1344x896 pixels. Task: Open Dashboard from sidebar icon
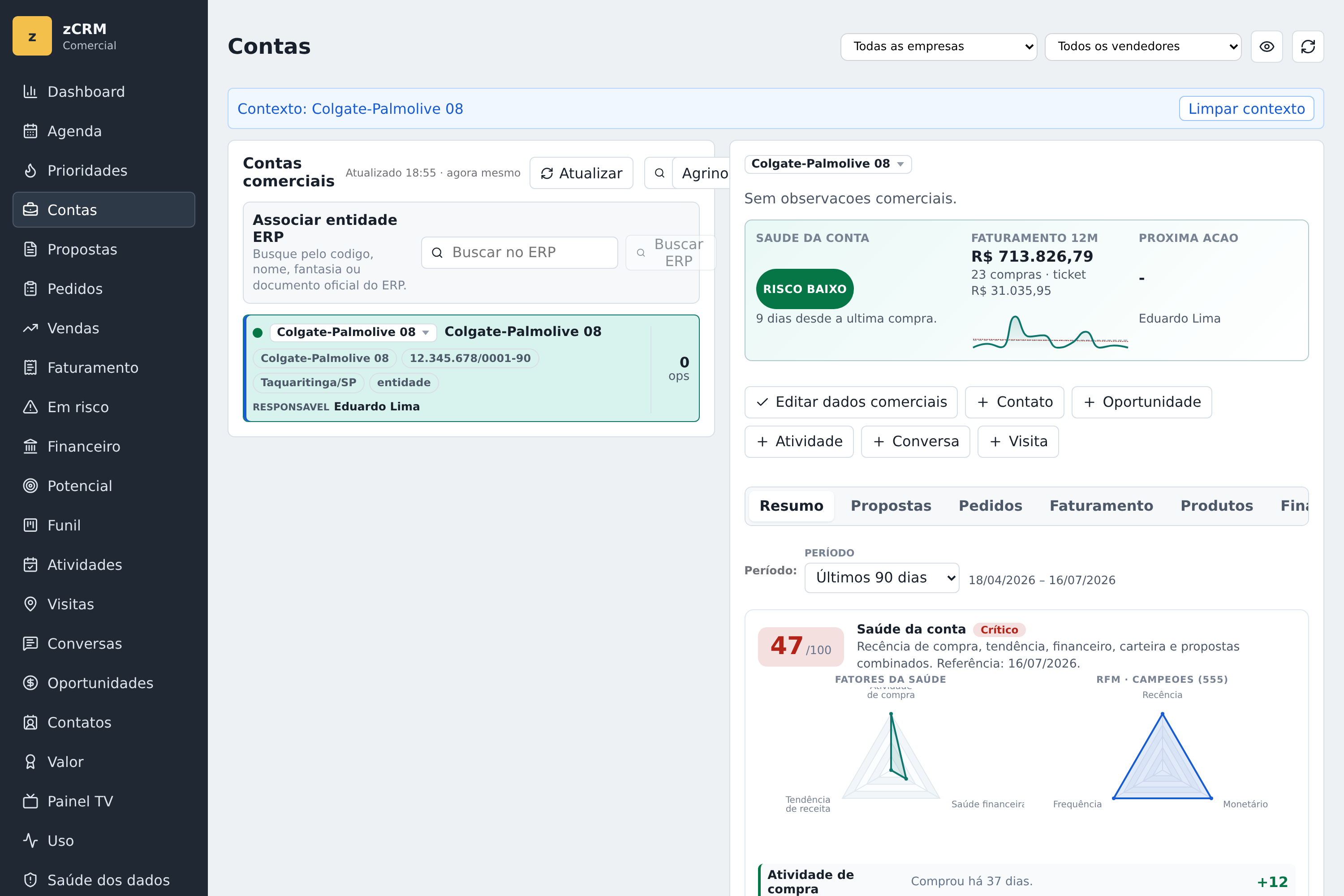(x=30, y=91)
